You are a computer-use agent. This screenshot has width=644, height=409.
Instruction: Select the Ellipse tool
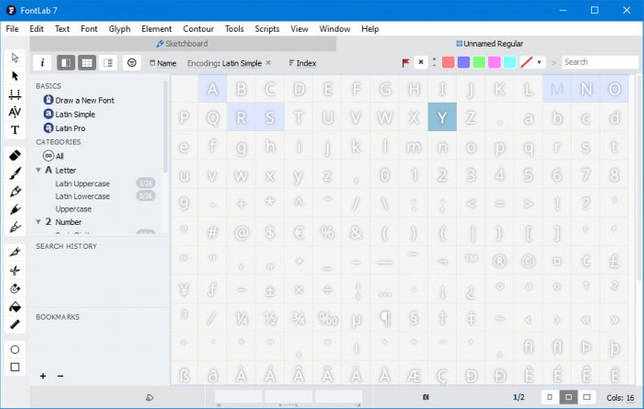(15, 349)
